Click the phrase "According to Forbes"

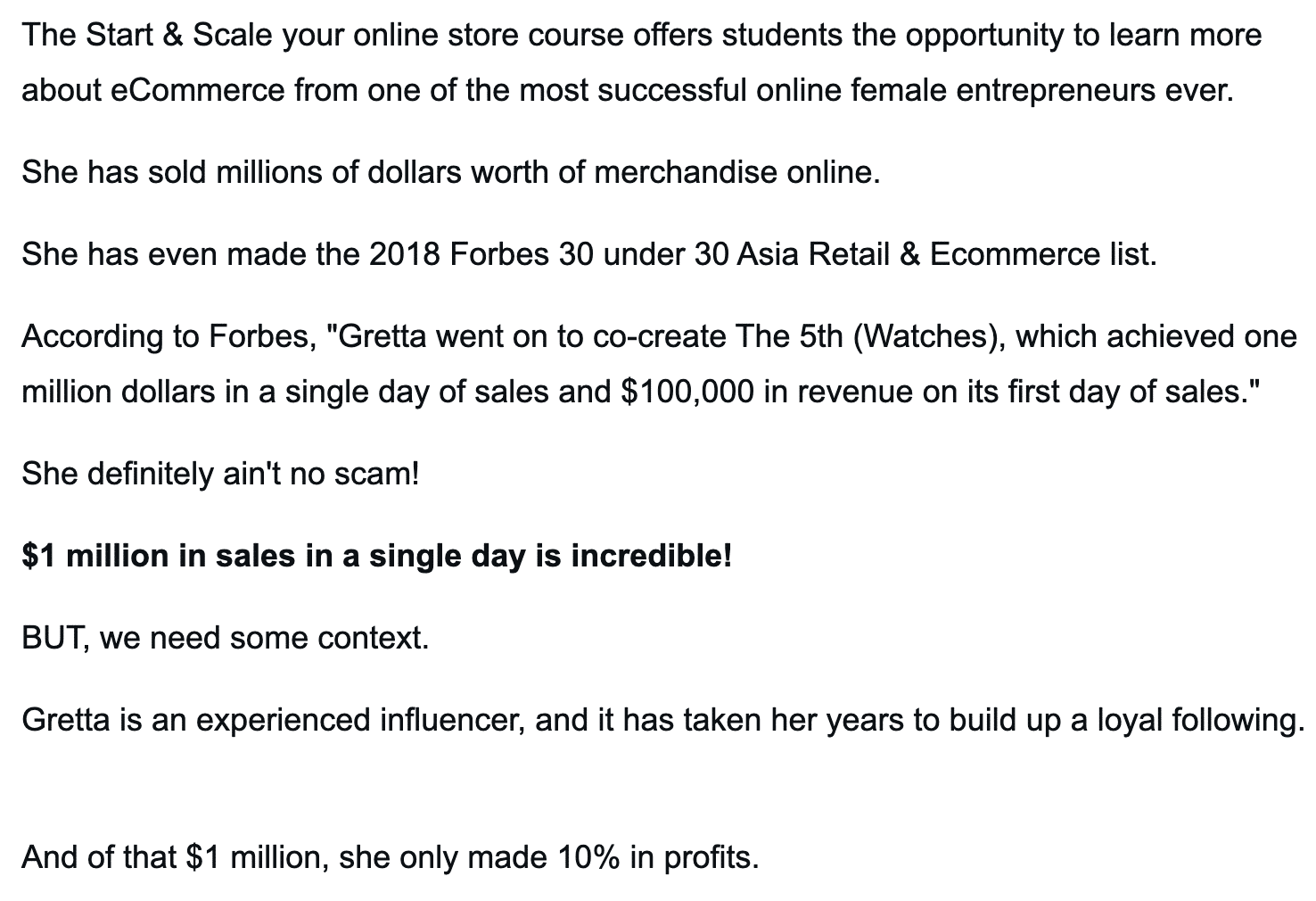pos(169,336)
